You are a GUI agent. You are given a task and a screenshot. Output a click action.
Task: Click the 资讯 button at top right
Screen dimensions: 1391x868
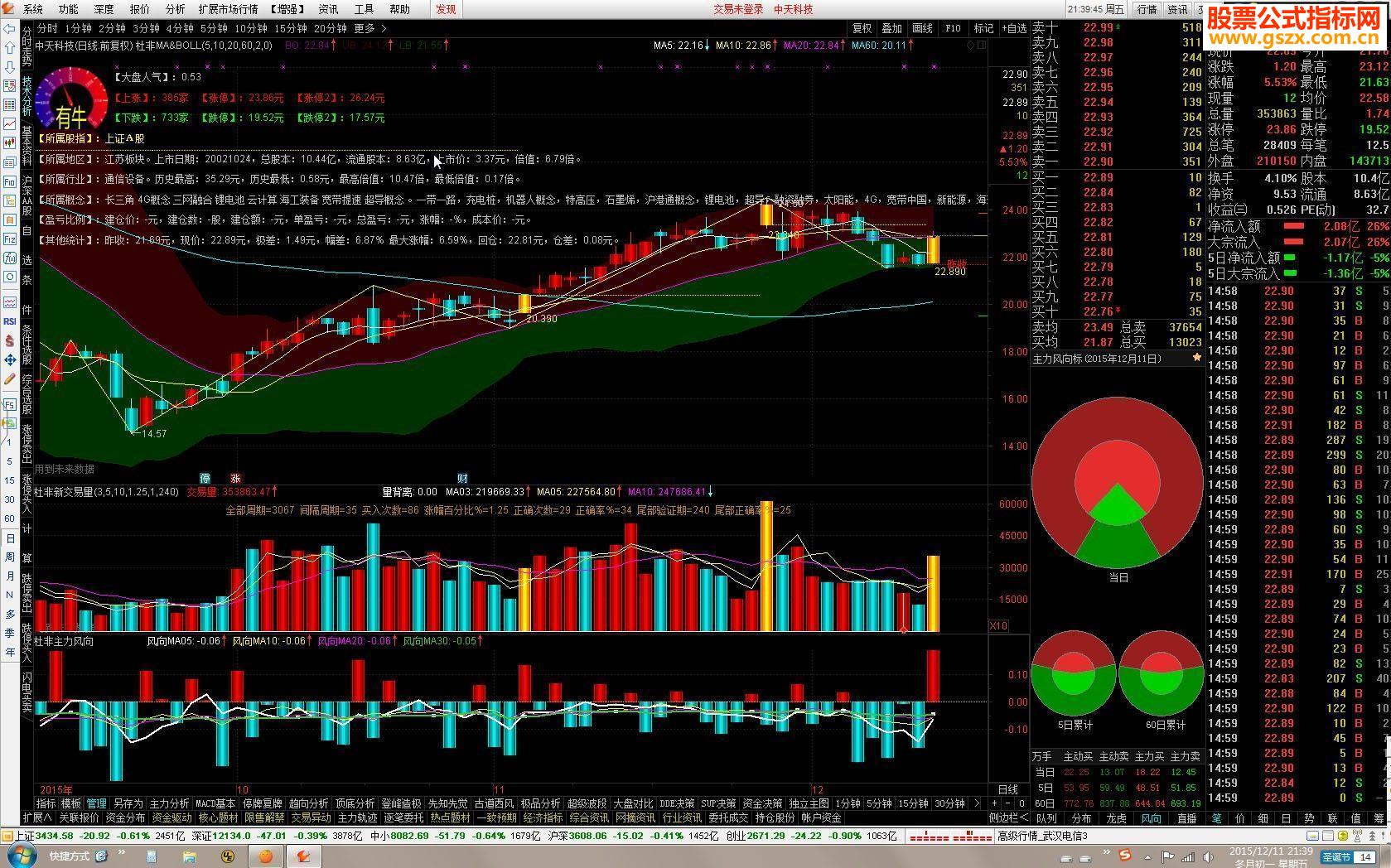pos(1177,9)
